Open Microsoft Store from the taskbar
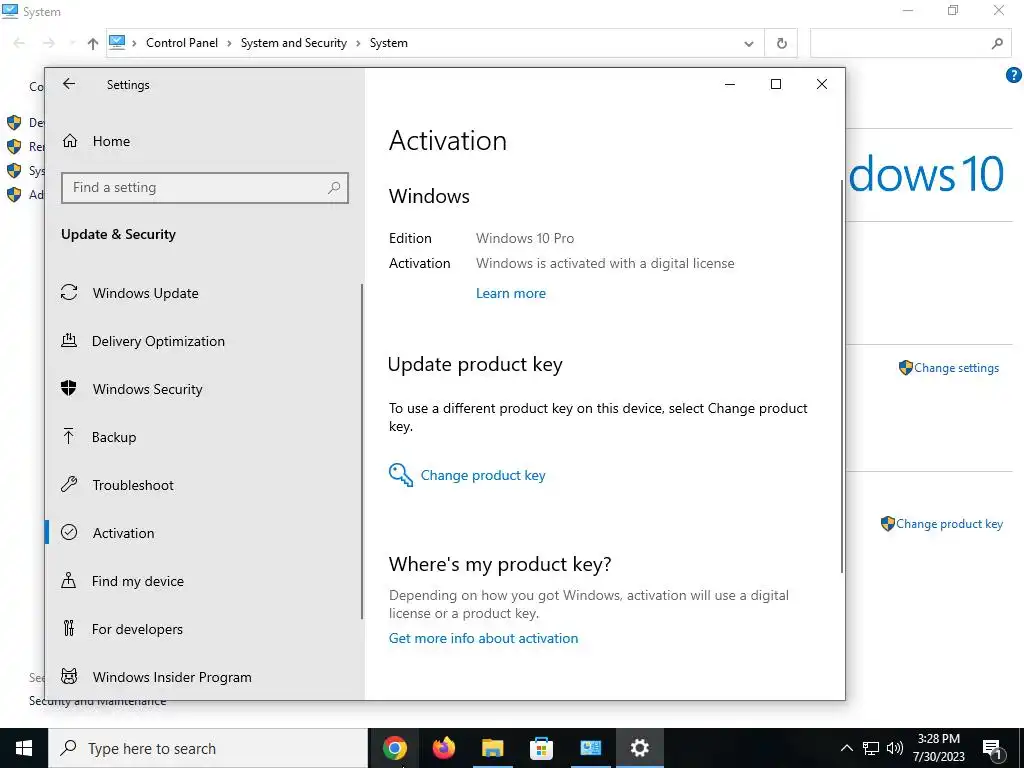The width and height of the screenshot is (1024, 768). pos(541,748)
